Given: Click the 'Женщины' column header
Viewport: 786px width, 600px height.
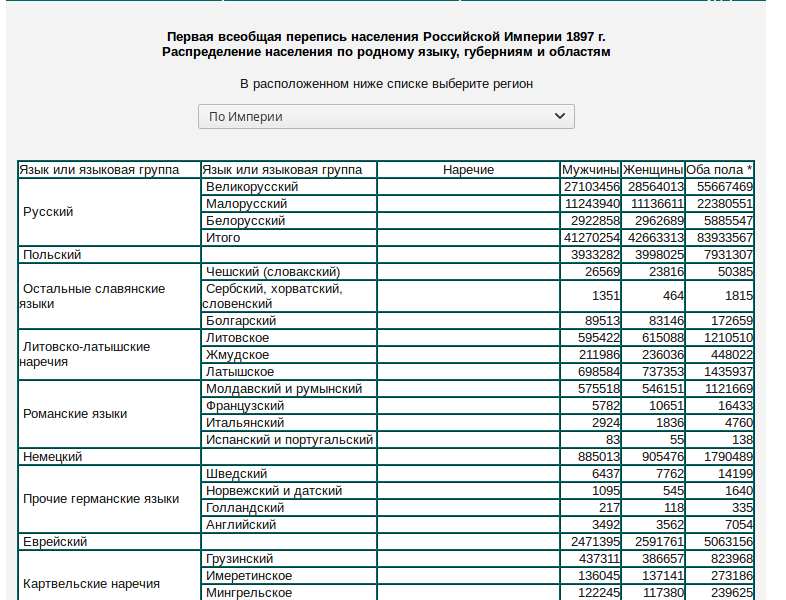Looking at the screenshot, I should 652,170.
